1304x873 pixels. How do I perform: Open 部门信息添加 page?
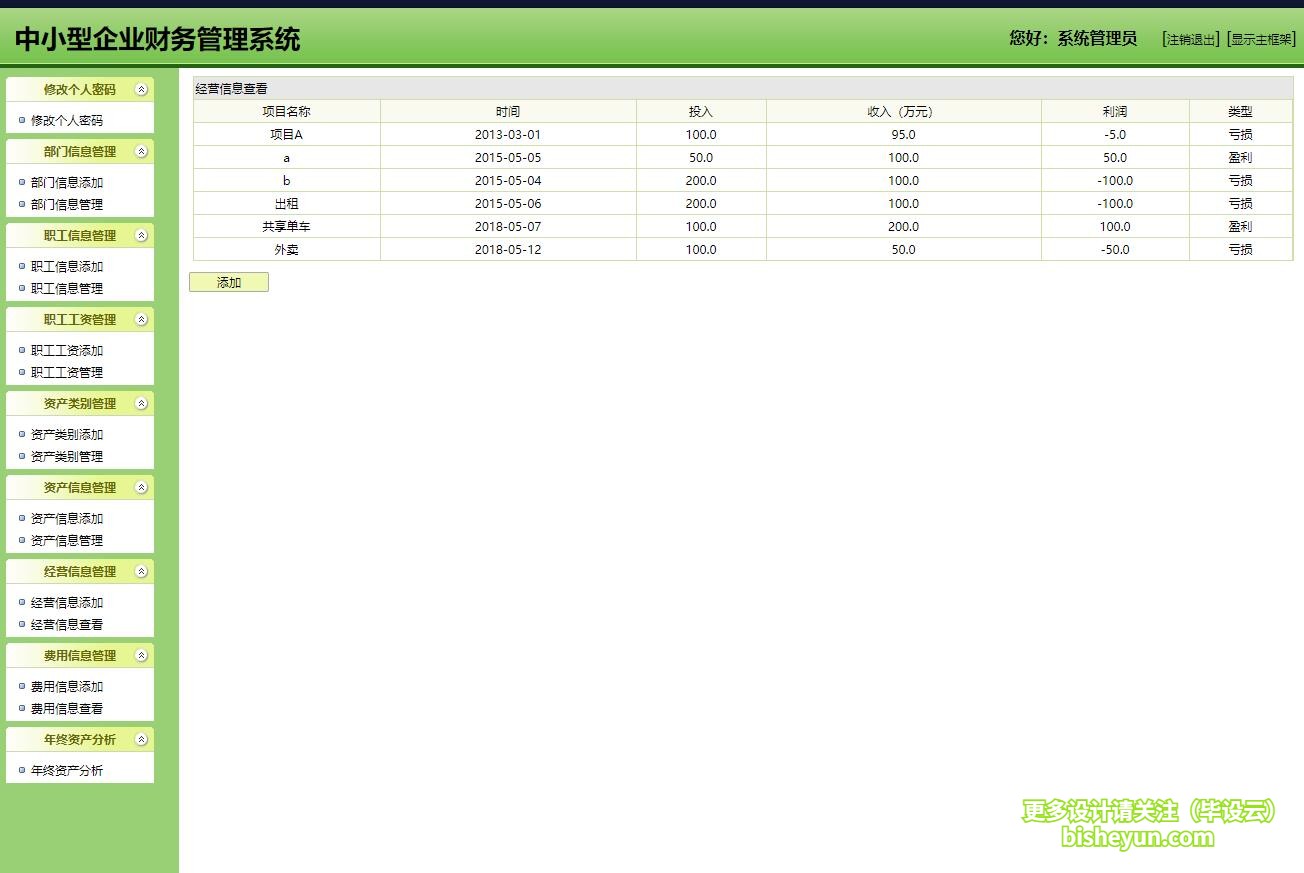[67, 183]
